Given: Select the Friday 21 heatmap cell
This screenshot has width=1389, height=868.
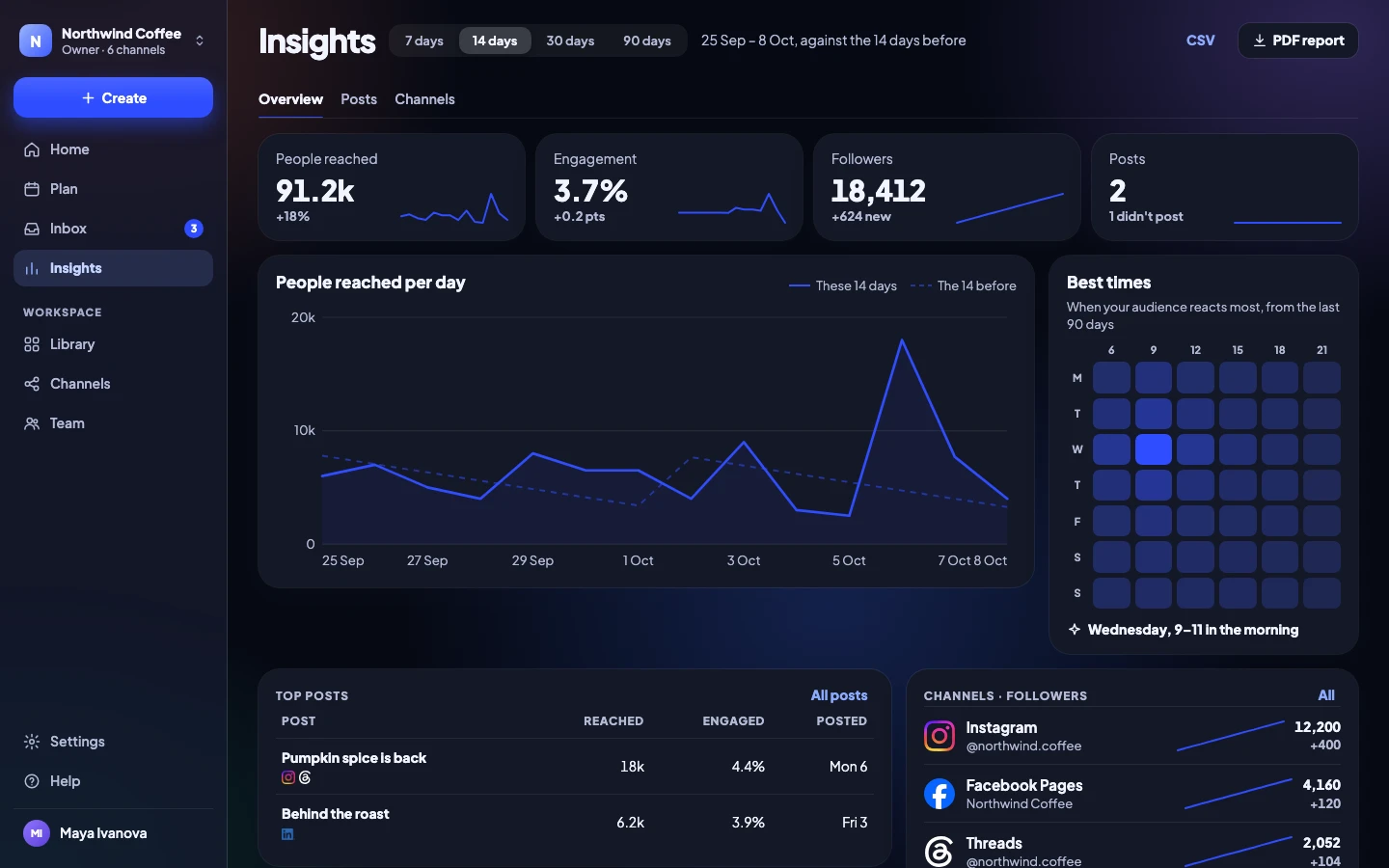Looking at the screenshot, I should [x=1321, y=521].
